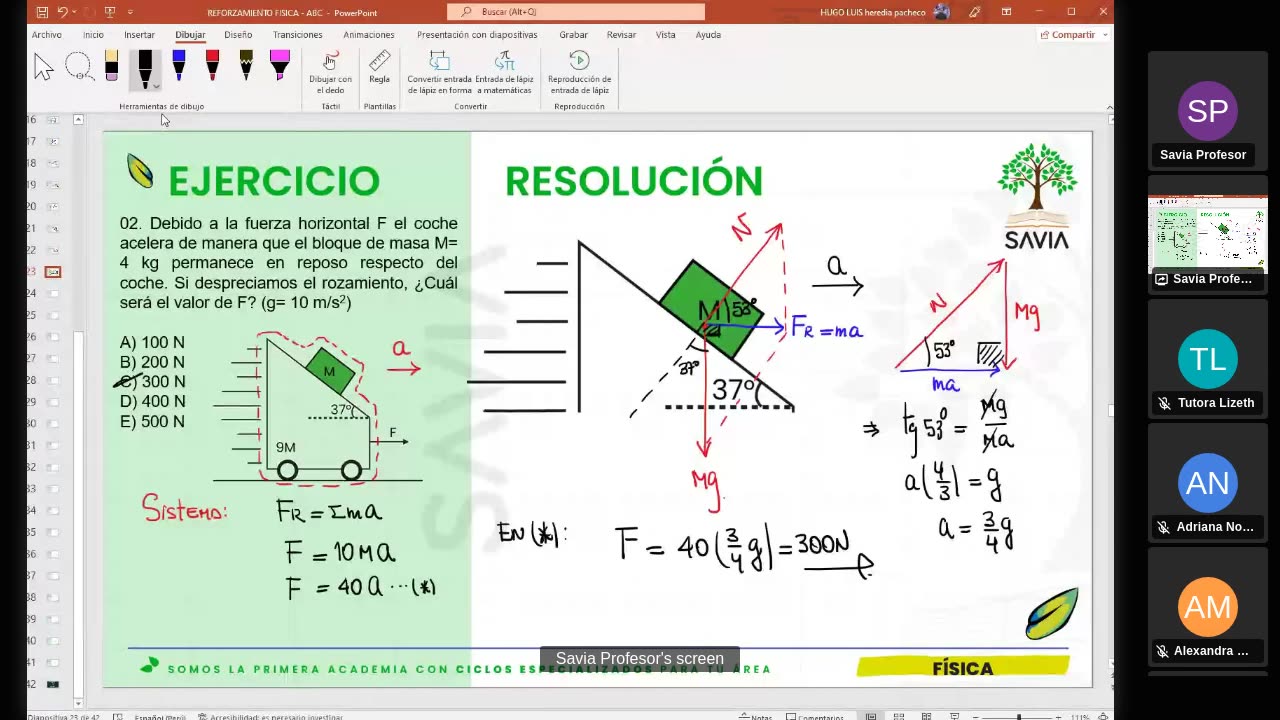Viewport: 1280px width, 720px height.
Task: Click Reproducción de entrada de lápiz
Action: [579, 73]
